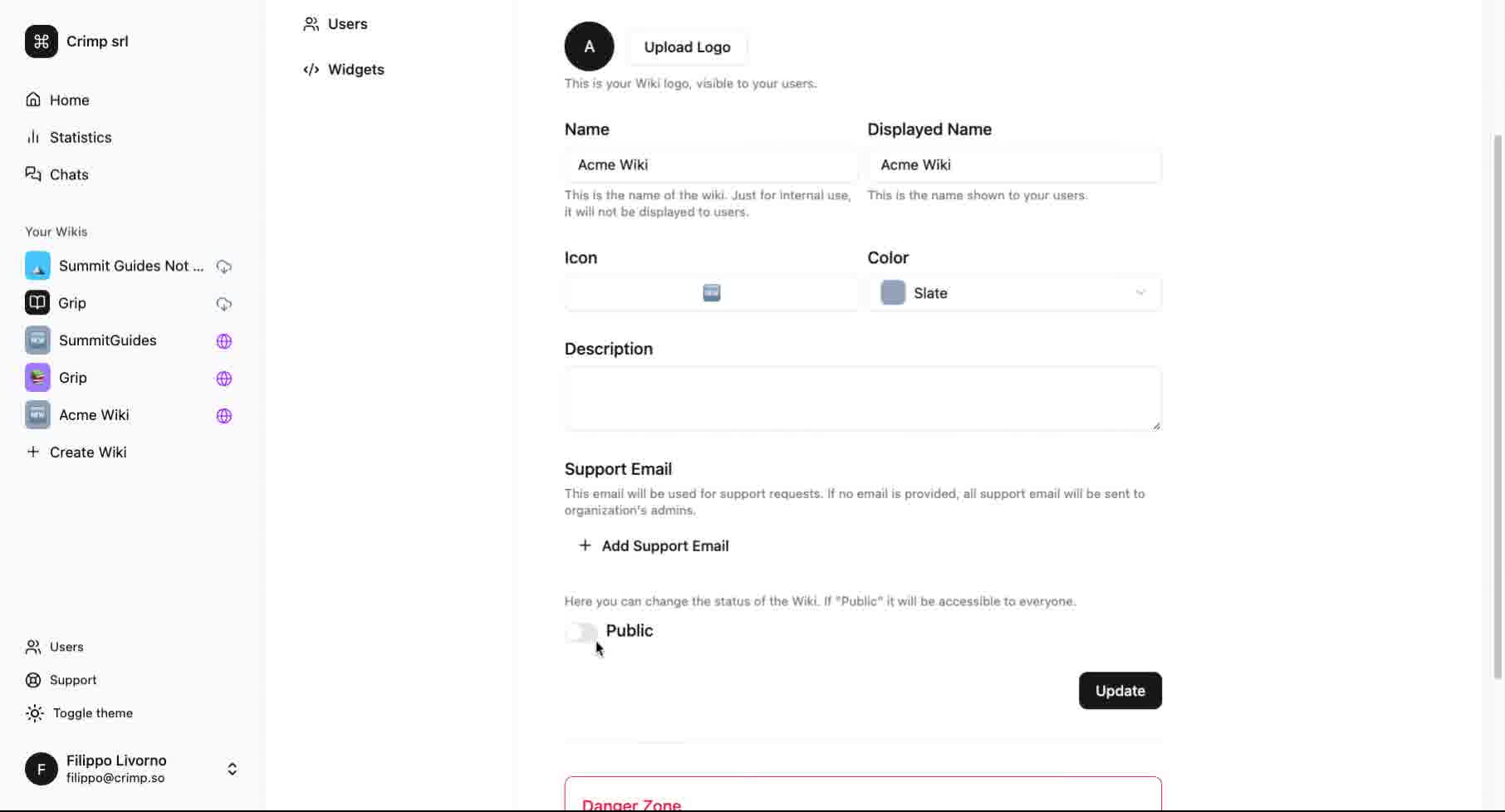Click the globe icon next to Acme Wiki

(x=224, y=416)
